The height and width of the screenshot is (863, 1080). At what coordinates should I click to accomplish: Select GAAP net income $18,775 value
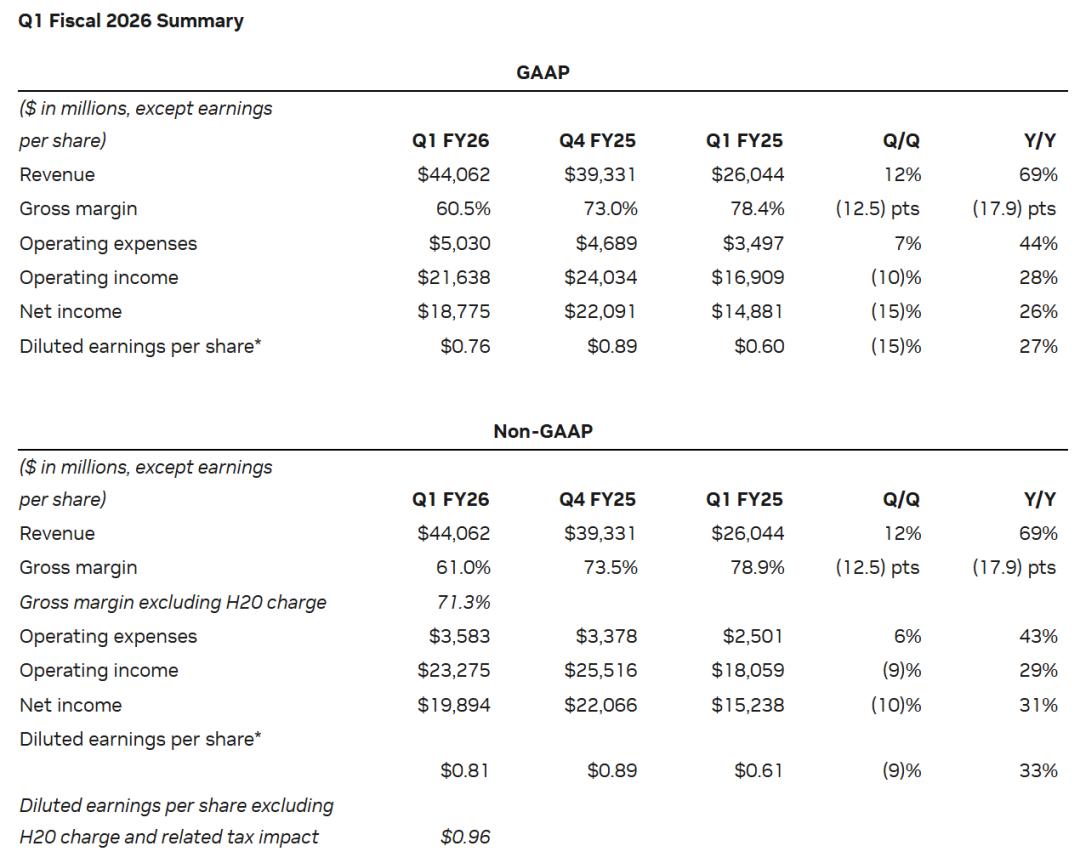tap(453, 311)
